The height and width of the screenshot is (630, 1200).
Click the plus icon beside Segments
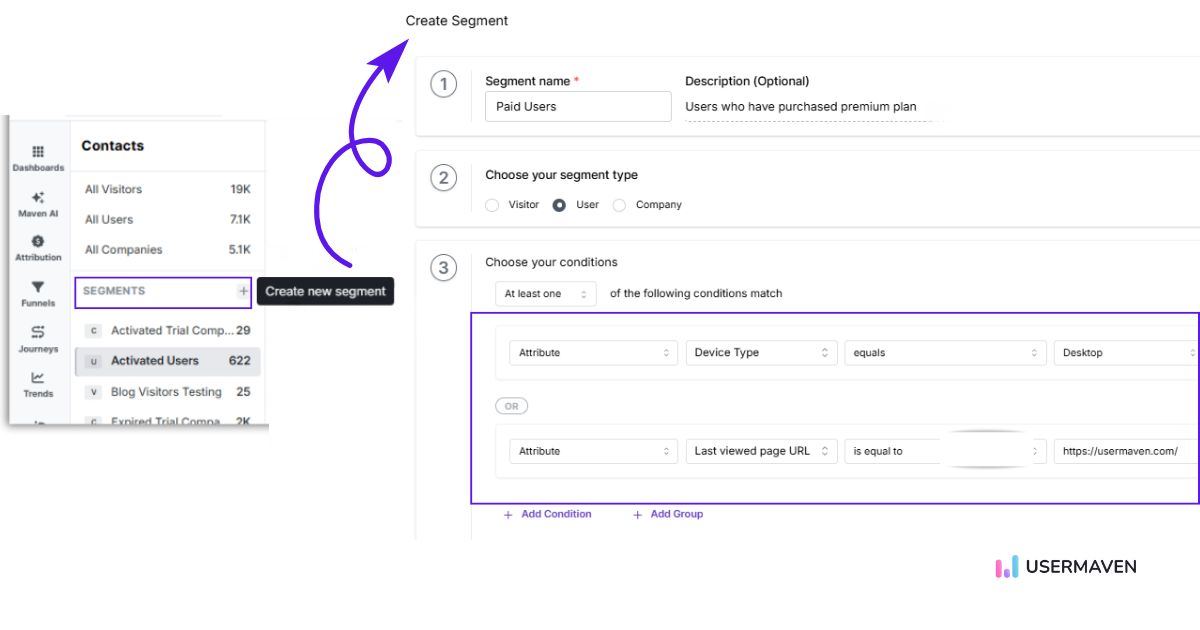[x=243, y=291]
